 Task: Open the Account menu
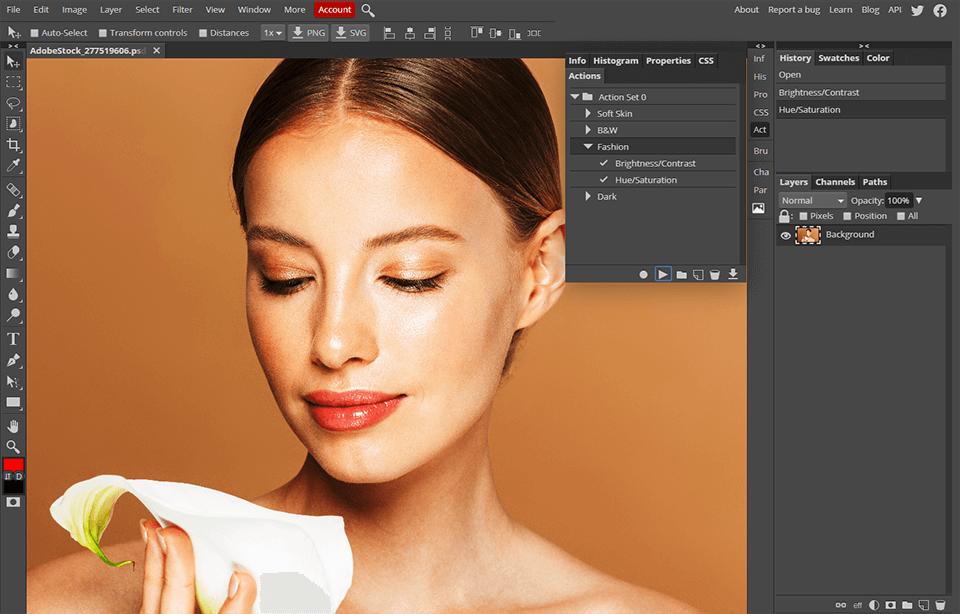pos(335,9)
